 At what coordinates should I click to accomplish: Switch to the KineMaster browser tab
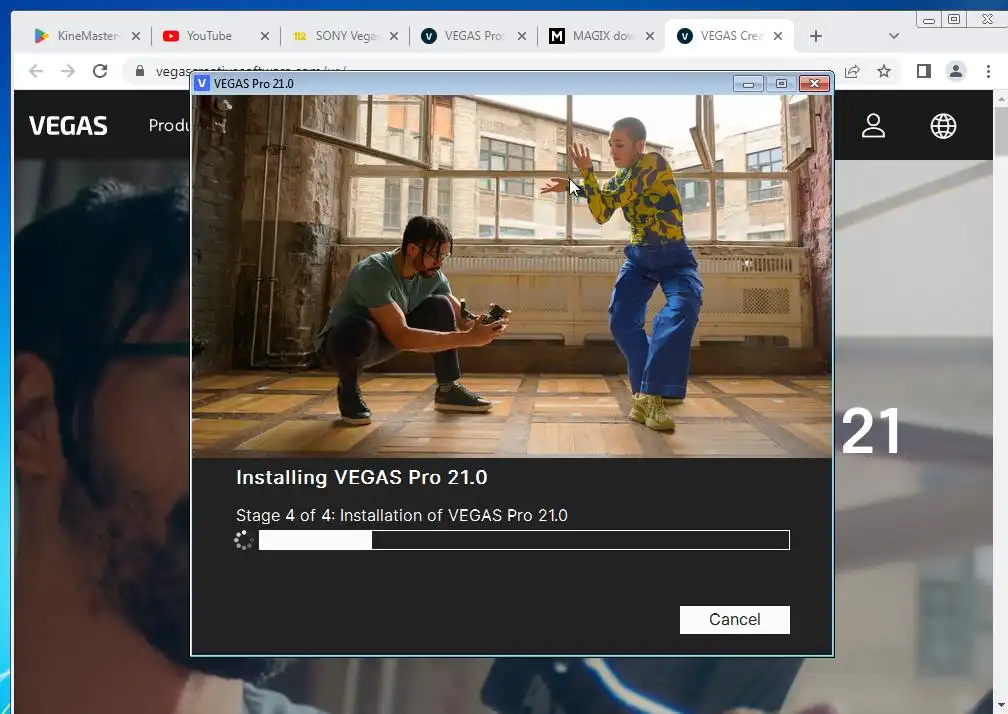click(87, 36)
